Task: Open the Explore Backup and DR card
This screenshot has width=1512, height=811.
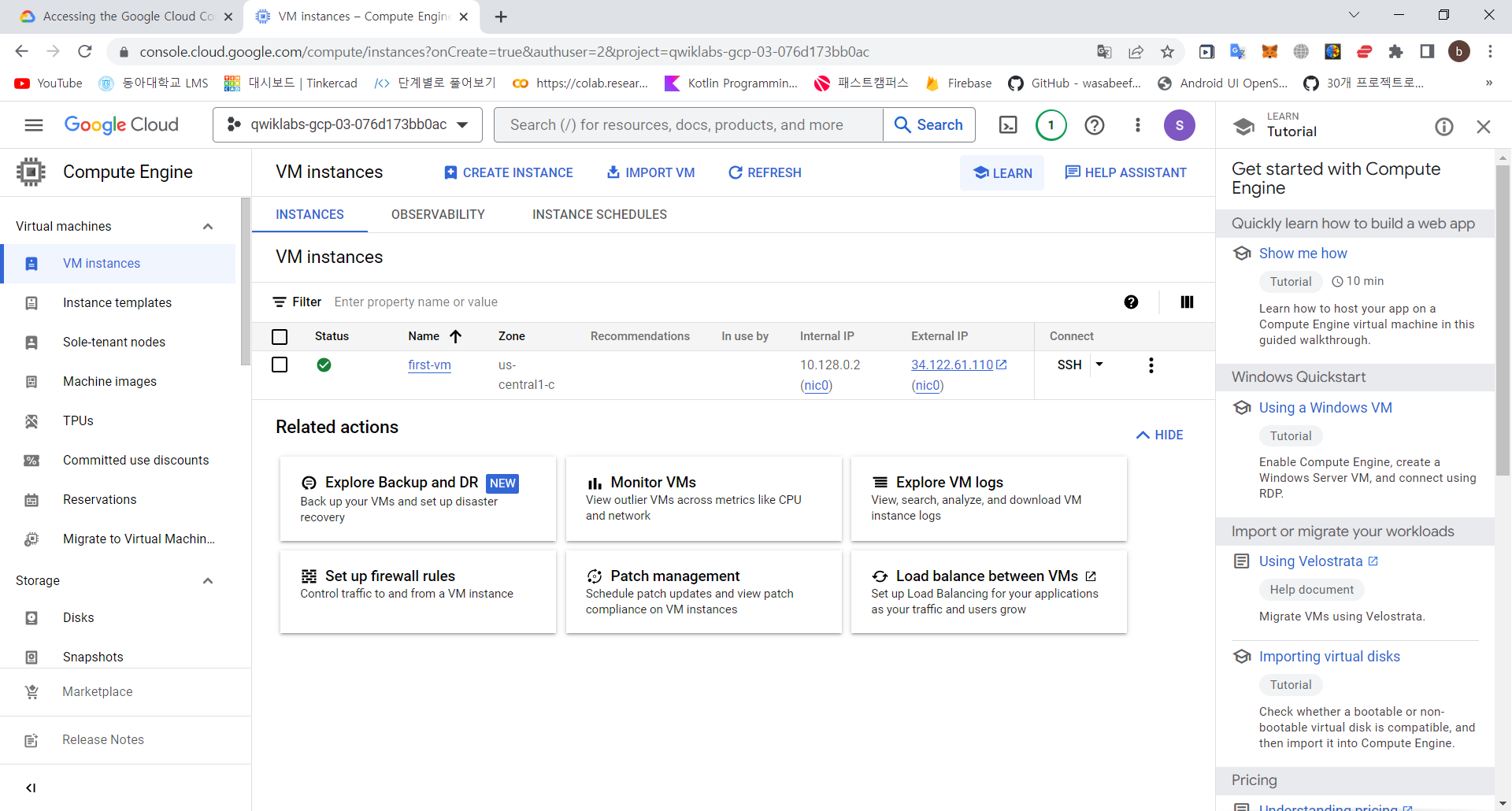Action: (x=418, y=498)
